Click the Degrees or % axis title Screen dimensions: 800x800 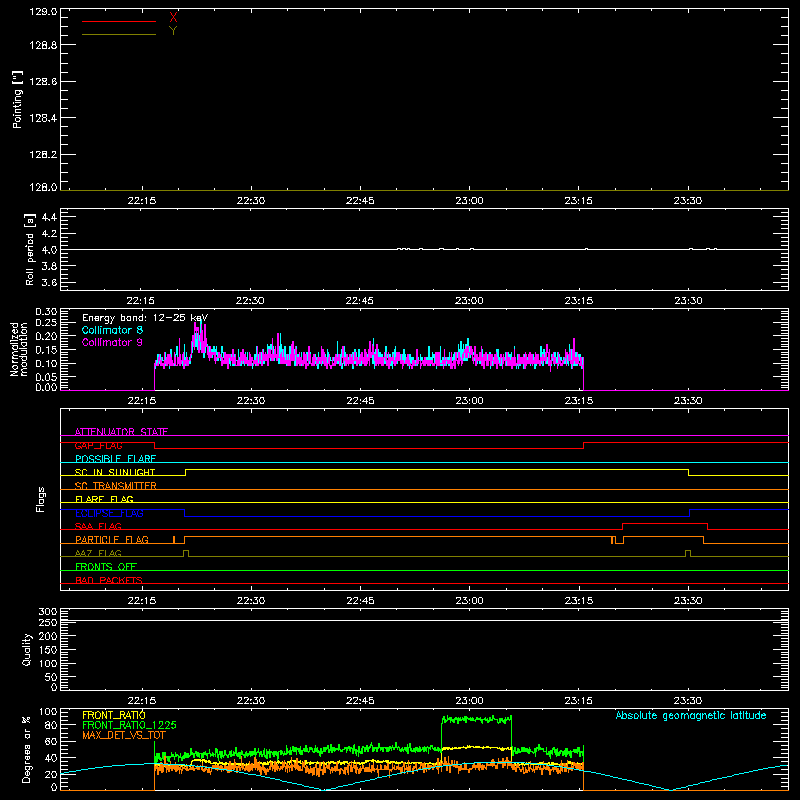click(27, 750)
